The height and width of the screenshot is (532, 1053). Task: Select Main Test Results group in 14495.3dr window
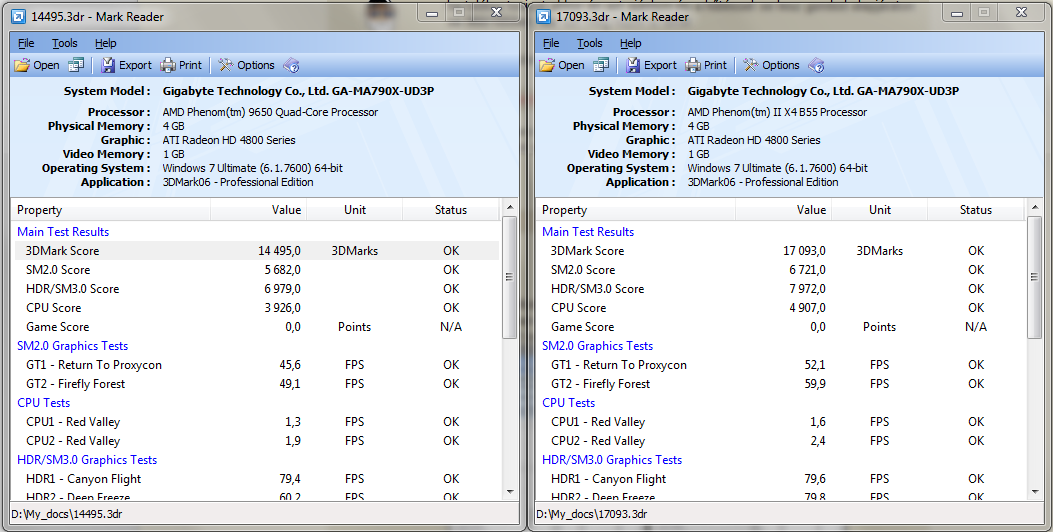pos(63,232)
